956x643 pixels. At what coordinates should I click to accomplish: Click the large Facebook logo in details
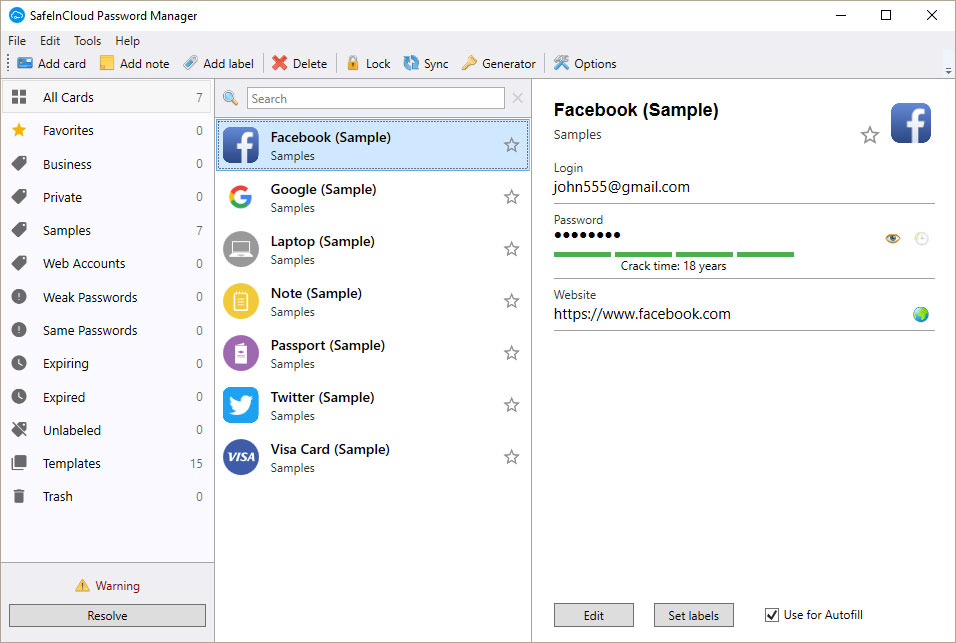tap(911, 123)
